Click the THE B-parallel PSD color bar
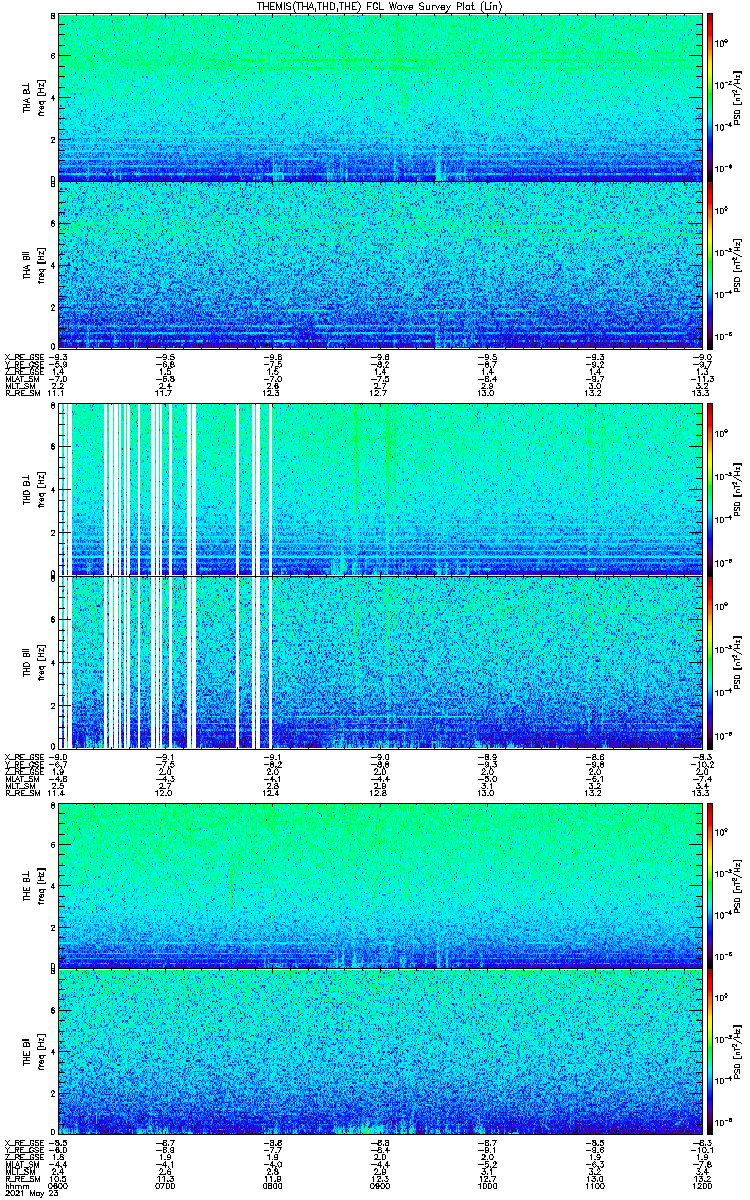 [710, 1051]
